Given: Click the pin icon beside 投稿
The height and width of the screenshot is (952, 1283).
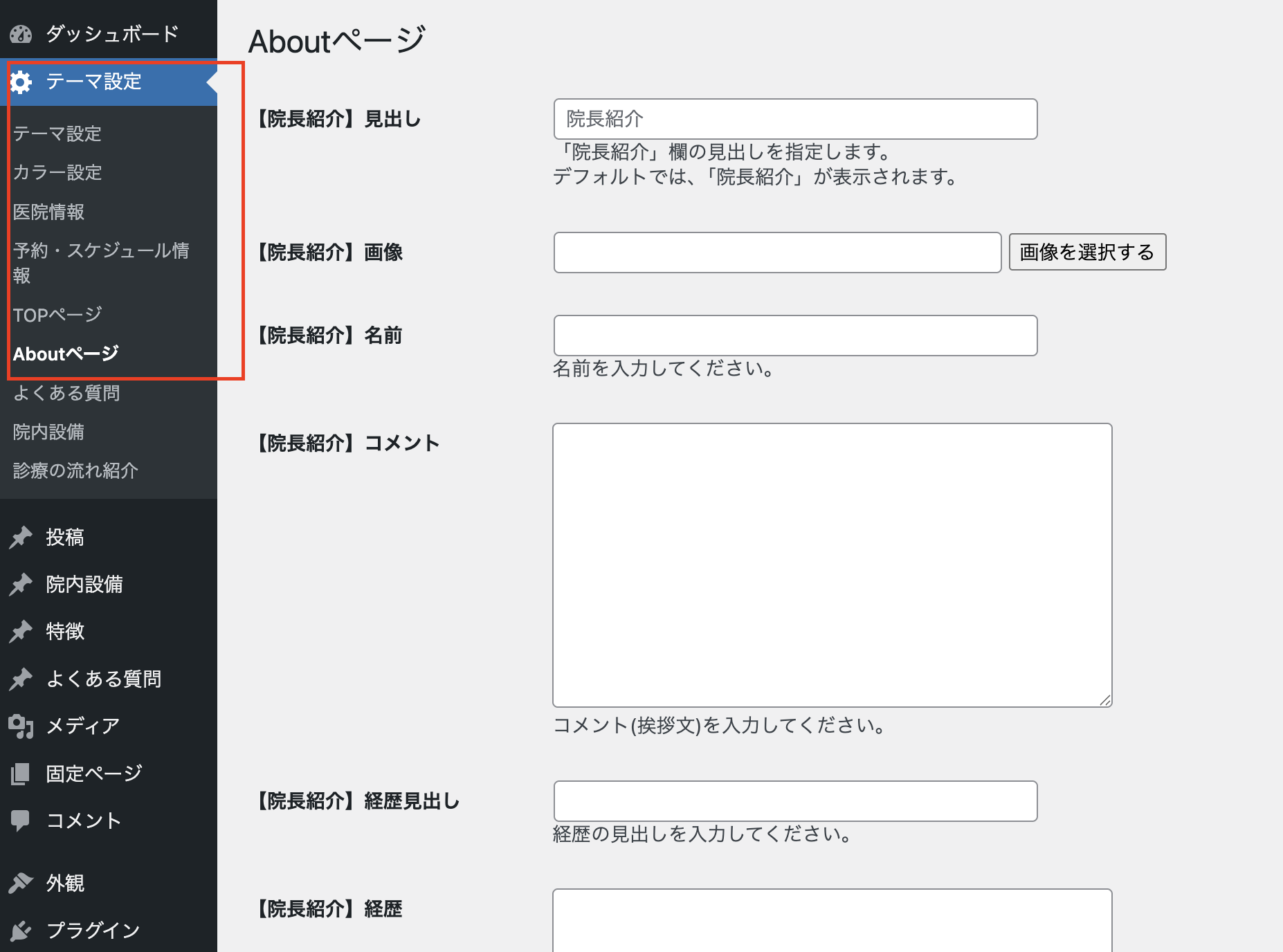Looking at the screenshot, I should pyautogui.click(x=21, y=537).
